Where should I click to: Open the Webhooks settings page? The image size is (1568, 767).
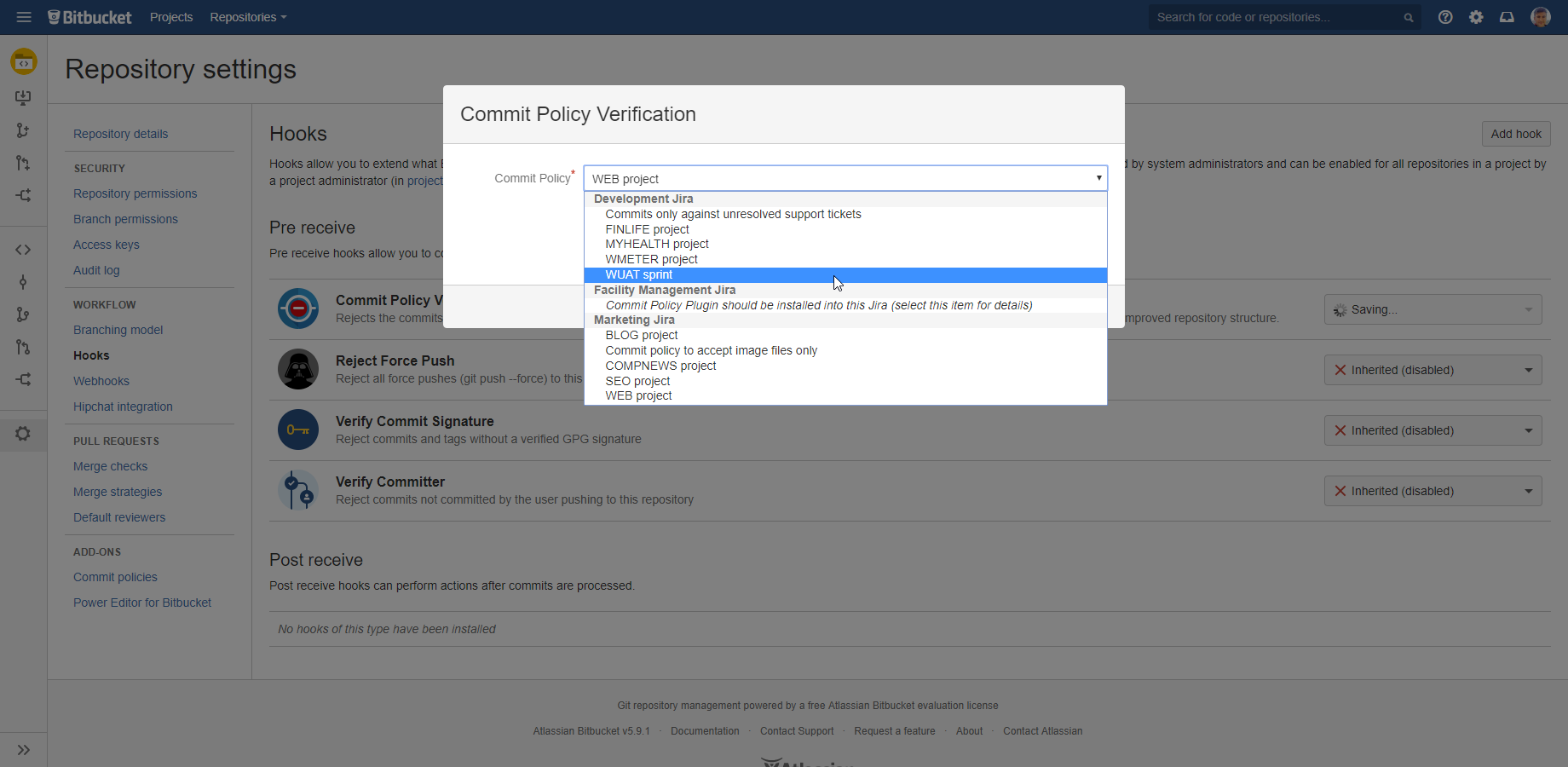coord(101,381)
